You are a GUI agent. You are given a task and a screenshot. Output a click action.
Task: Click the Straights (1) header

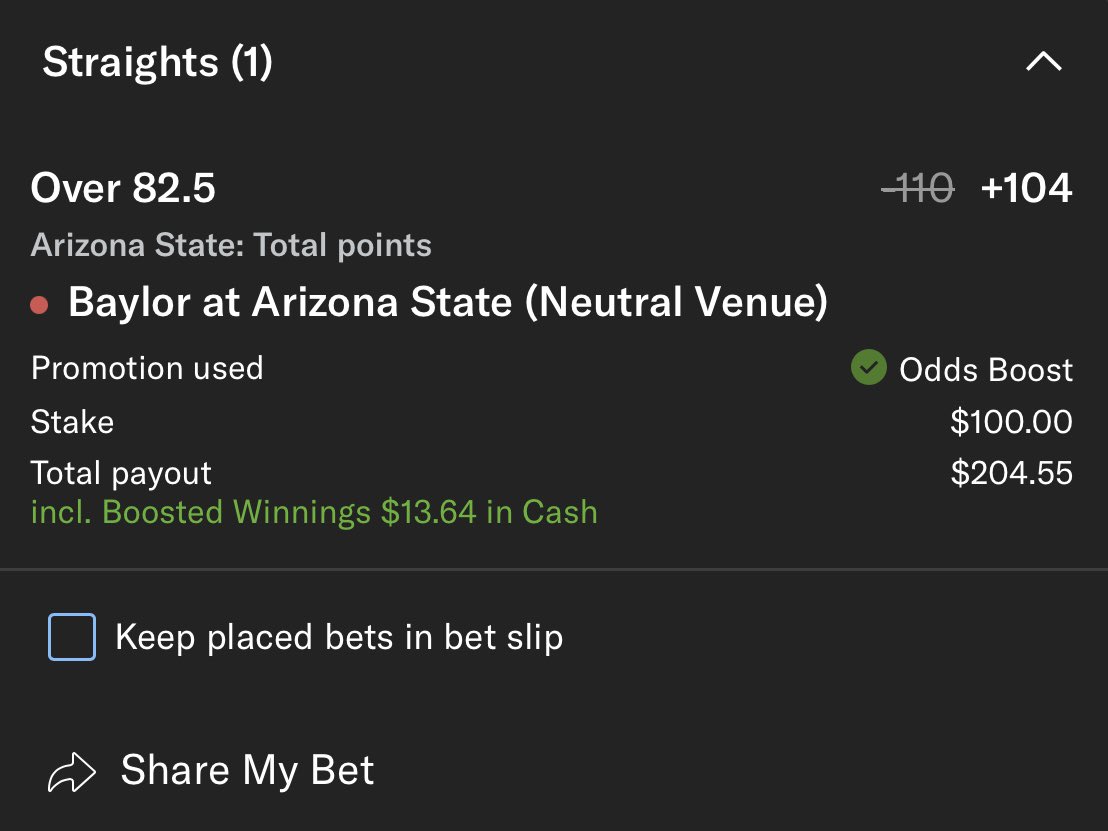(157, 63)
